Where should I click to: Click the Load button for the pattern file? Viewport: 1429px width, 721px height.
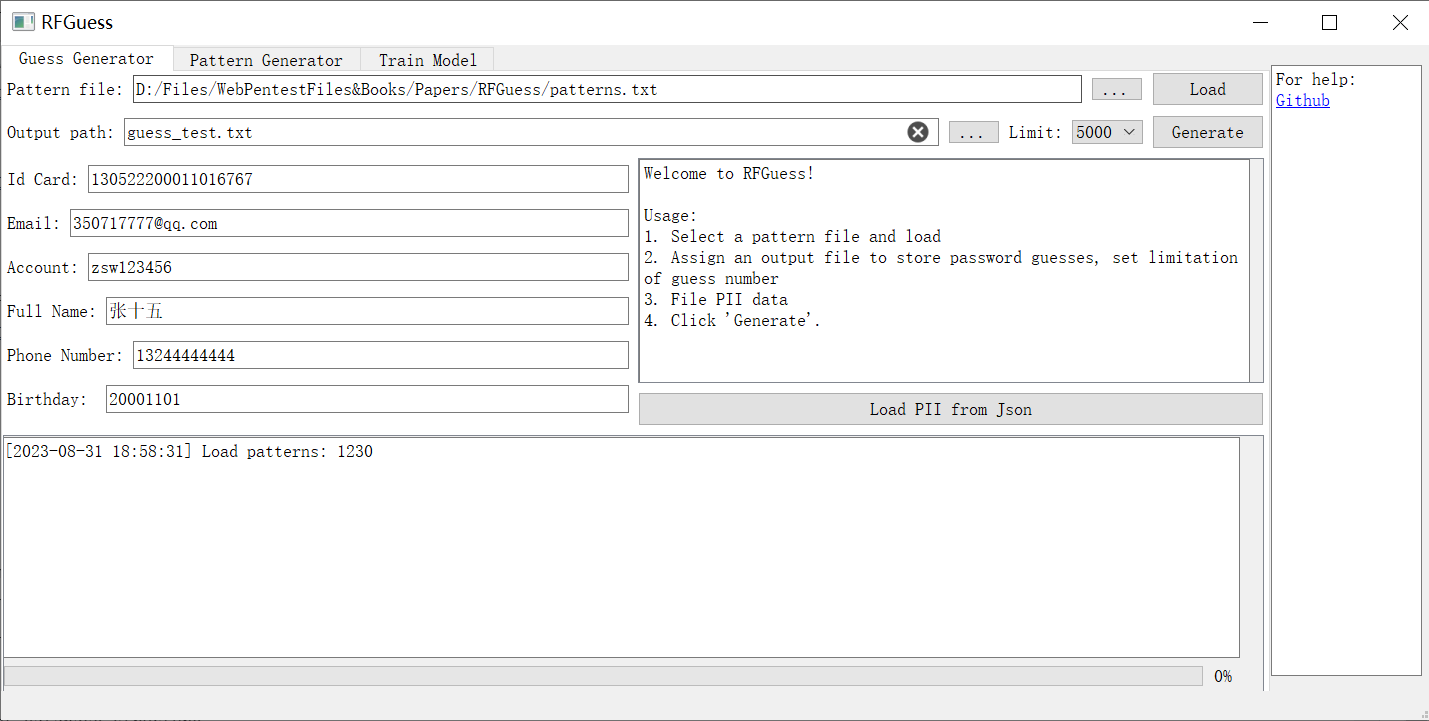coord(1207,89)
